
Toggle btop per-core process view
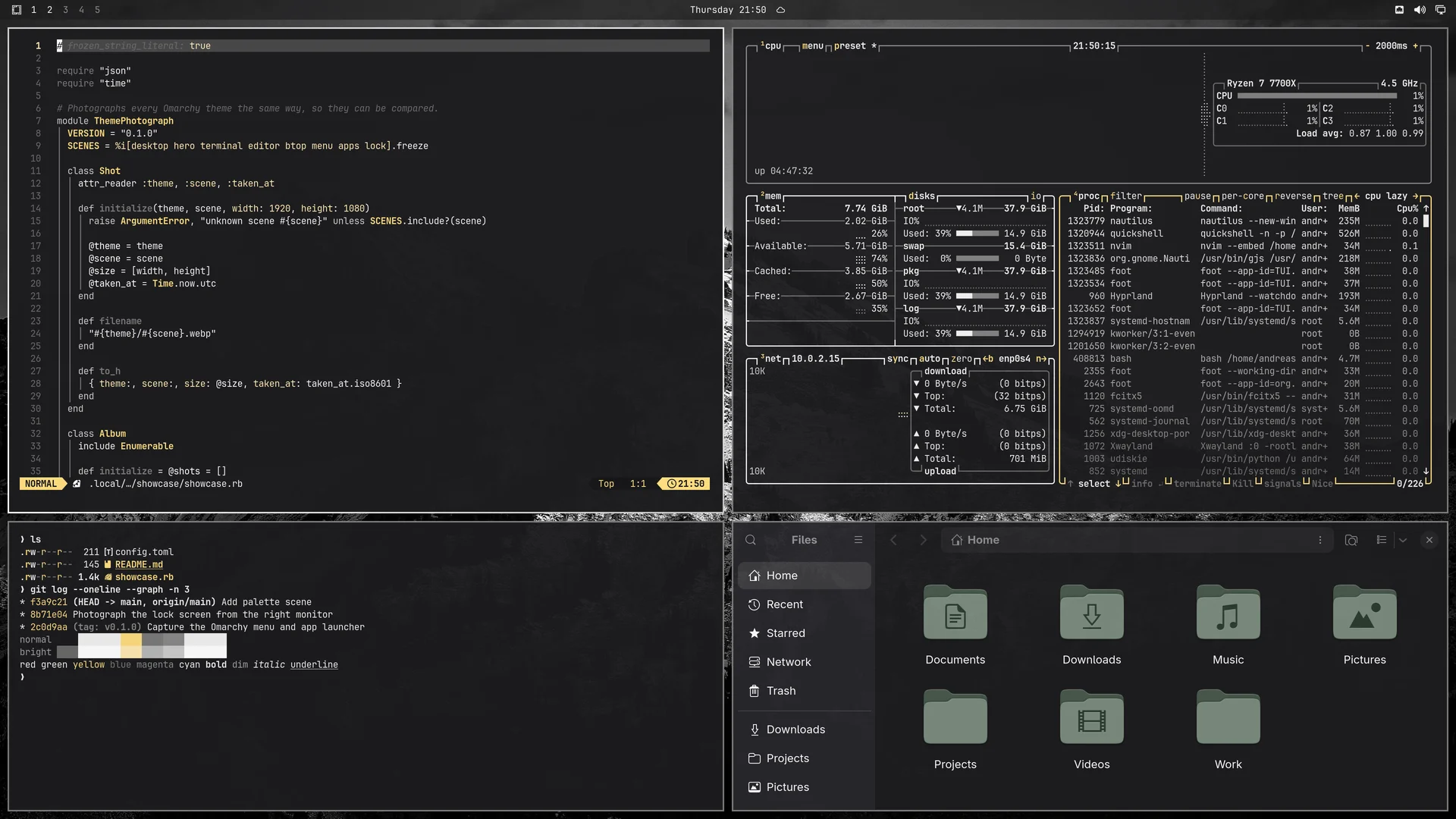pyautogui.click(x=1242, y=196)
